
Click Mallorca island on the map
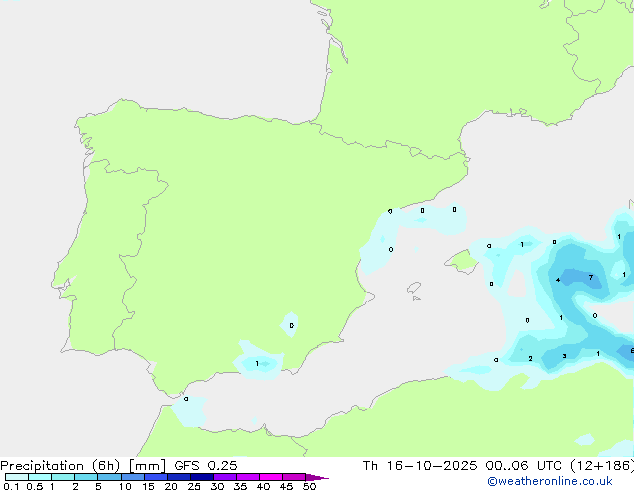(462, 262)
